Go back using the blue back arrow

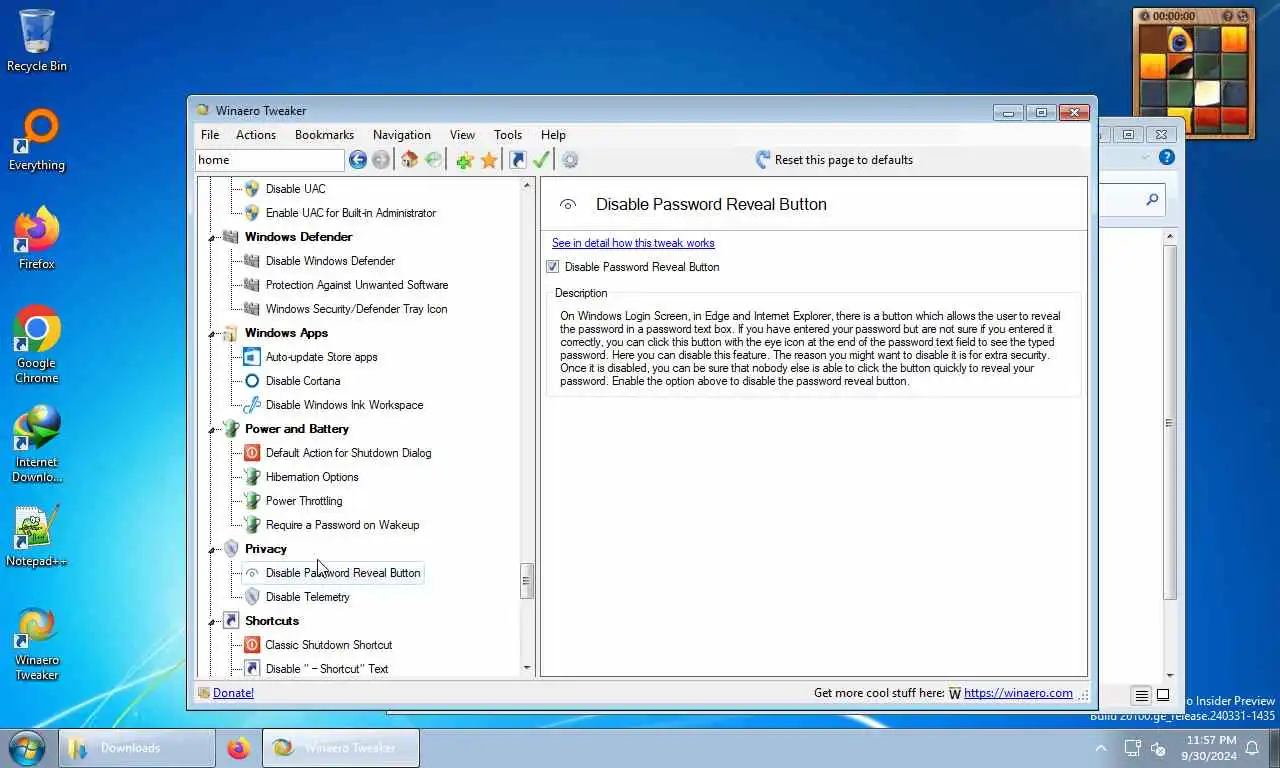tap(357, 160)
